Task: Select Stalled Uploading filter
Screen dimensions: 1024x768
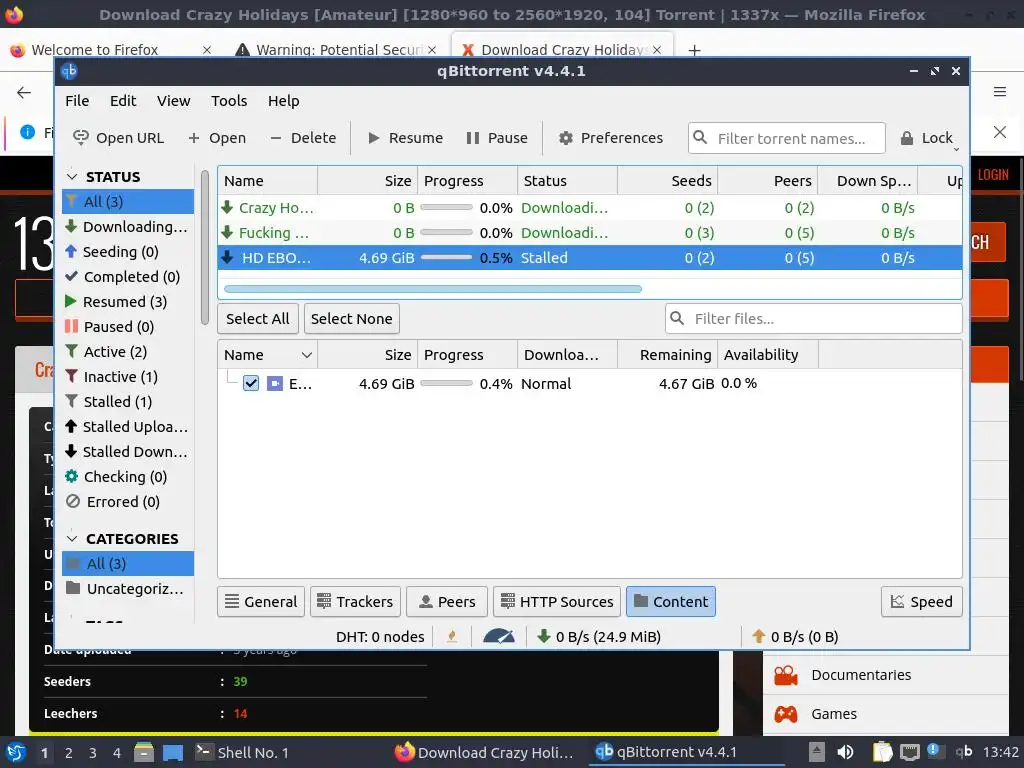Action: (128, 426)
